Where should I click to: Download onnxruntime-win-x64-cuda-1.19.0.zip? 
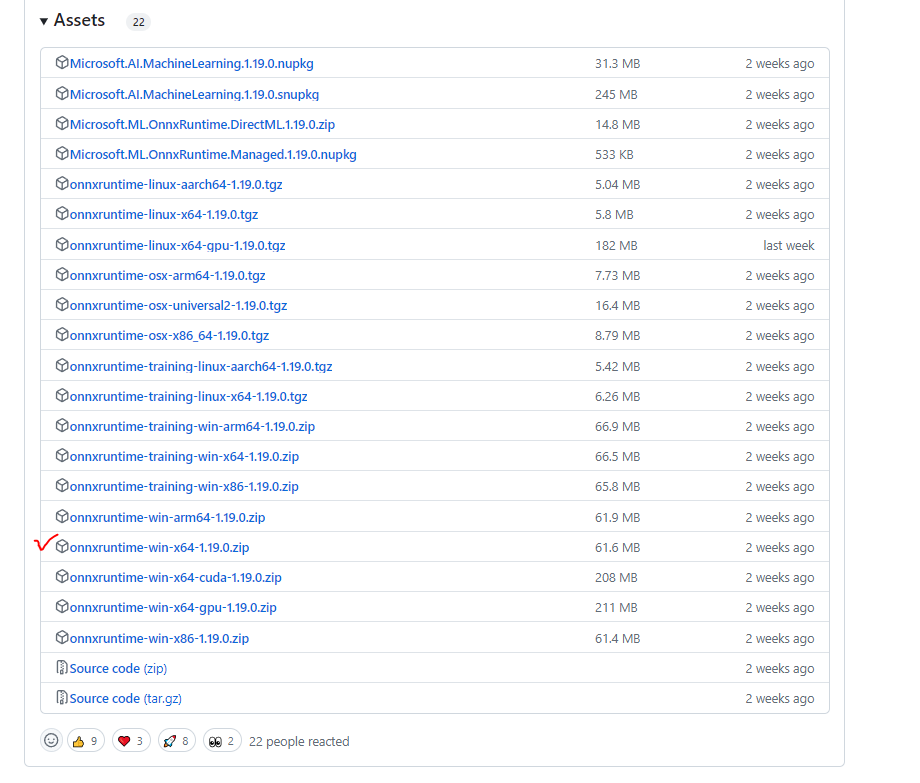click(175, 577)
